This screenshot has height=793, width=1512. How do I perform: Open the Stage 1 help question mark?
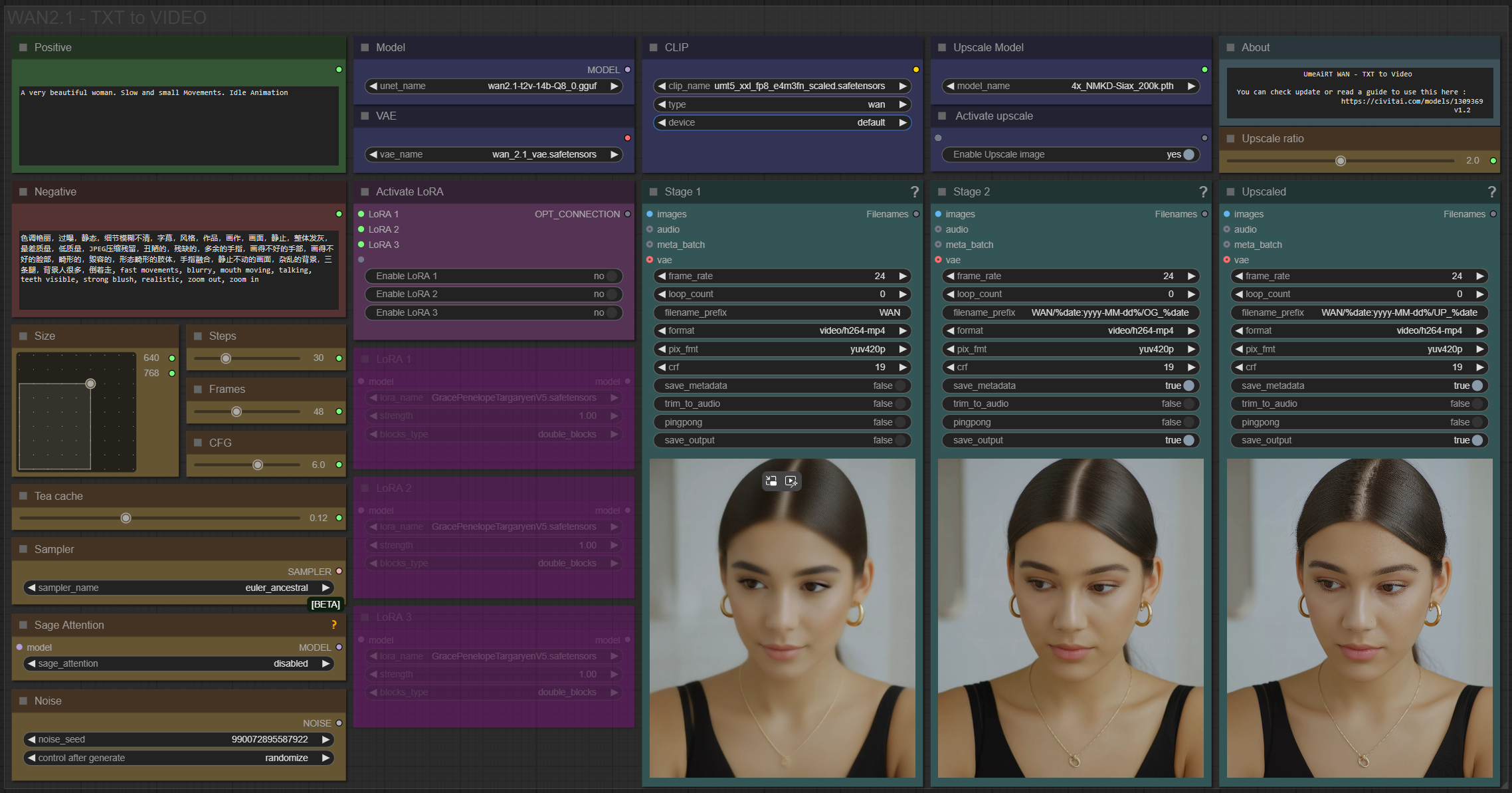pos(915,192)
